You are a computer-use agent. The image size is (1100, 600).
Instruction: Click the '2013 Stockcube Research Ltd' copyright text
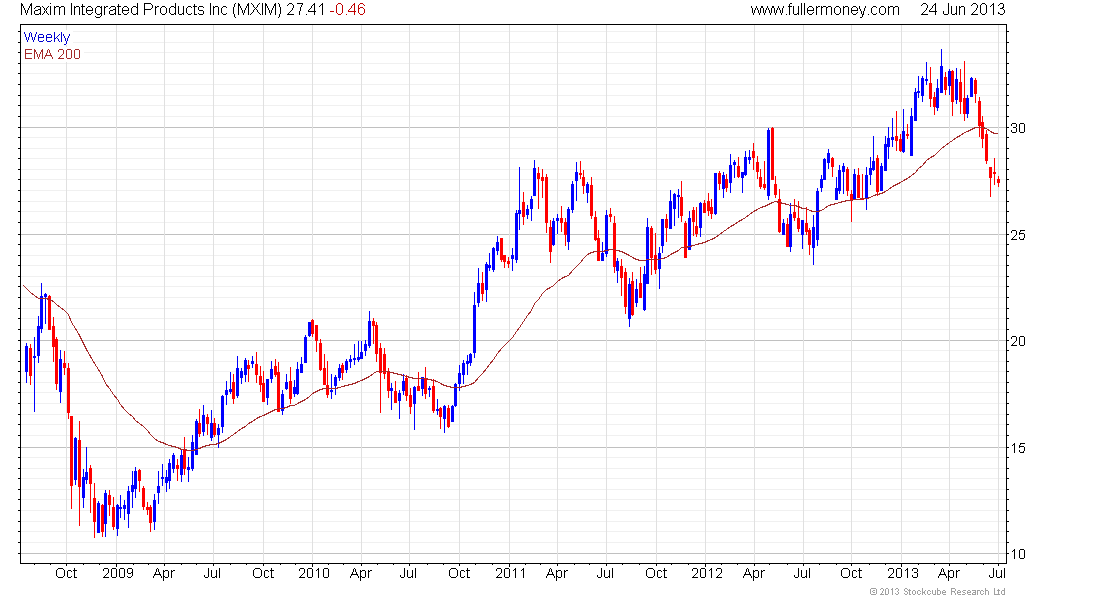pos(937,592)
